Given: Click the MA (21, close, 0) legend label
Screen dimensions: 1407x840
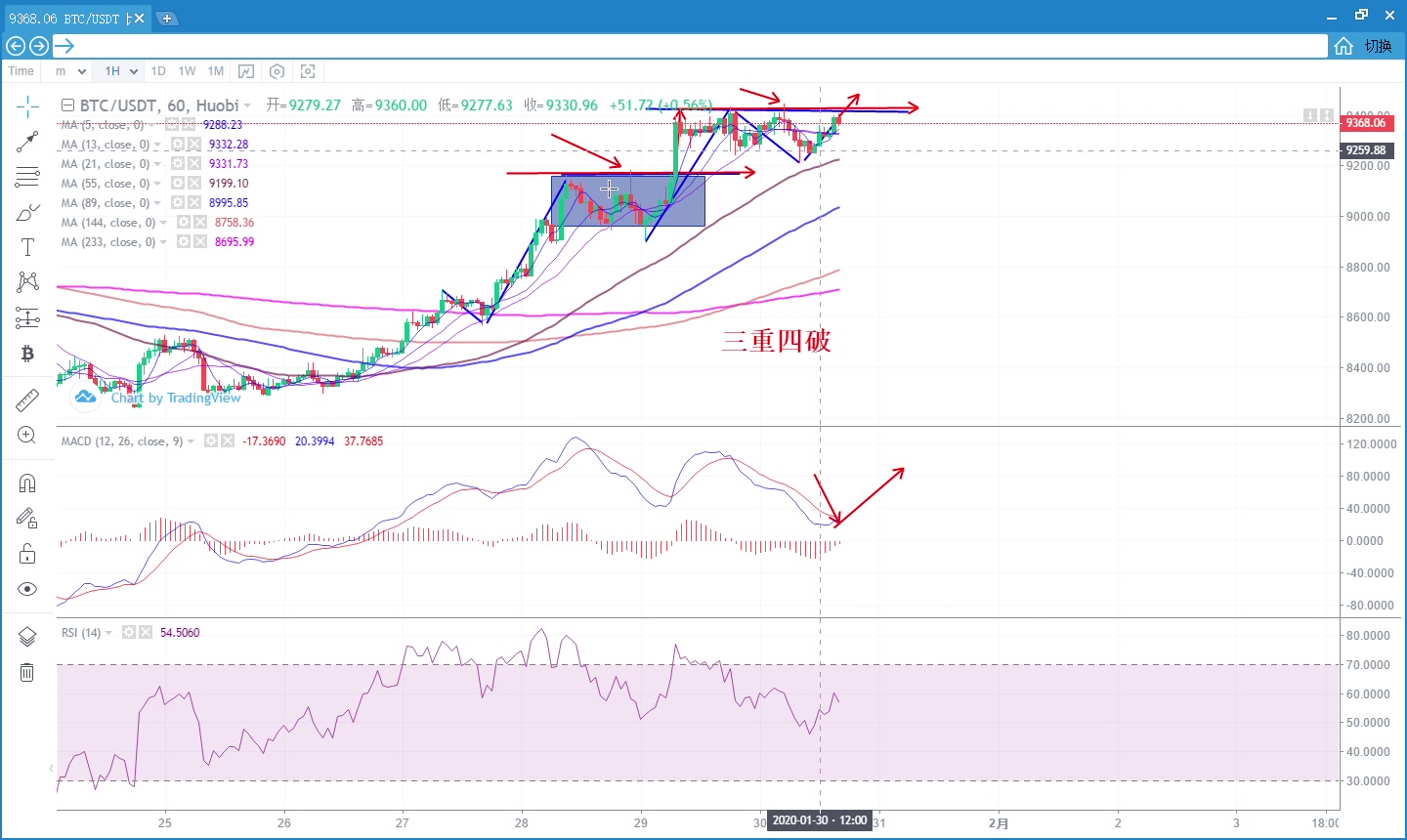Looking at the screenshot, I should 106,164.
